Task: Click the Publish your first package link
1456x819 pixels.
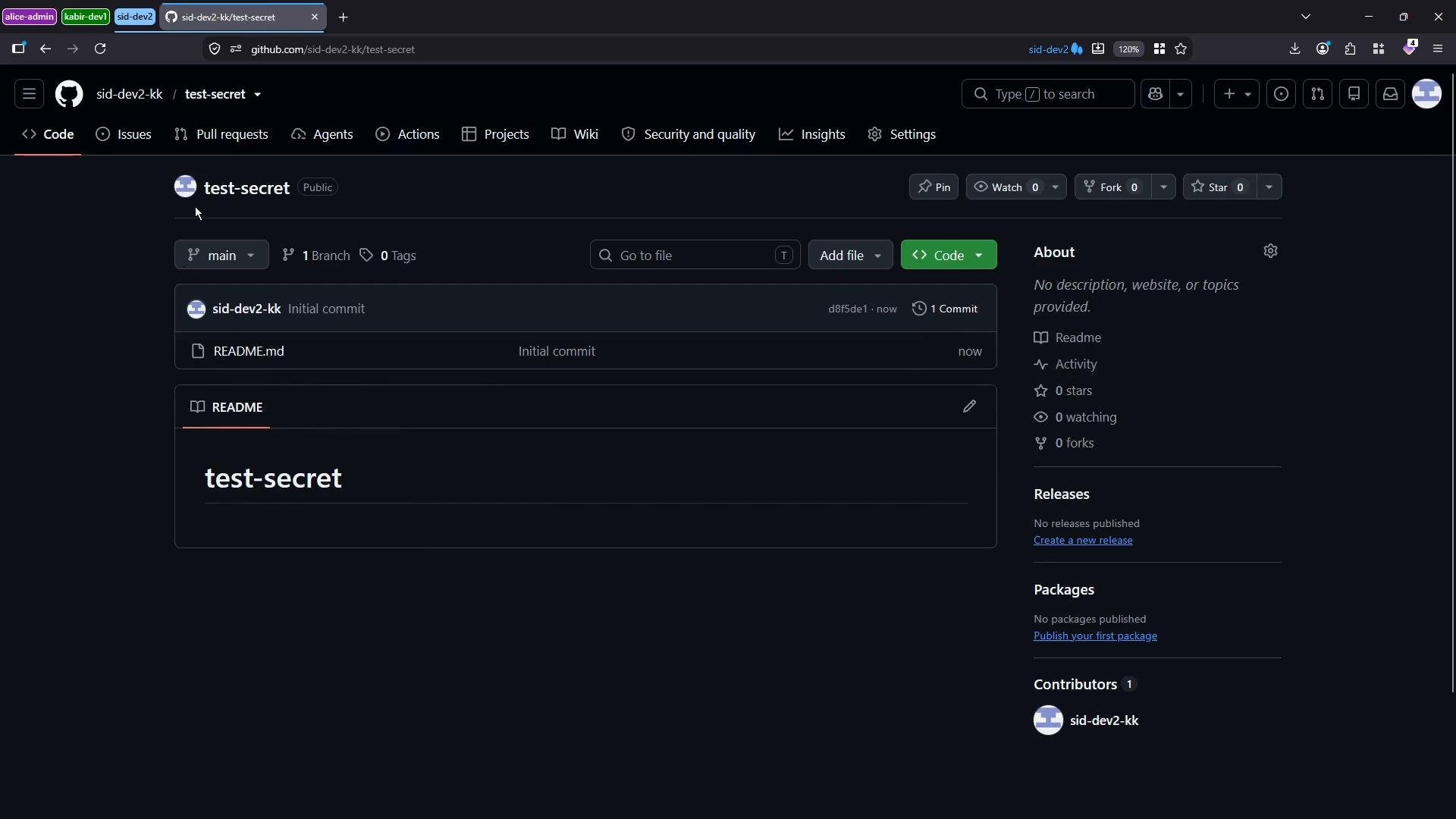Action: [x=1095, y=635]
